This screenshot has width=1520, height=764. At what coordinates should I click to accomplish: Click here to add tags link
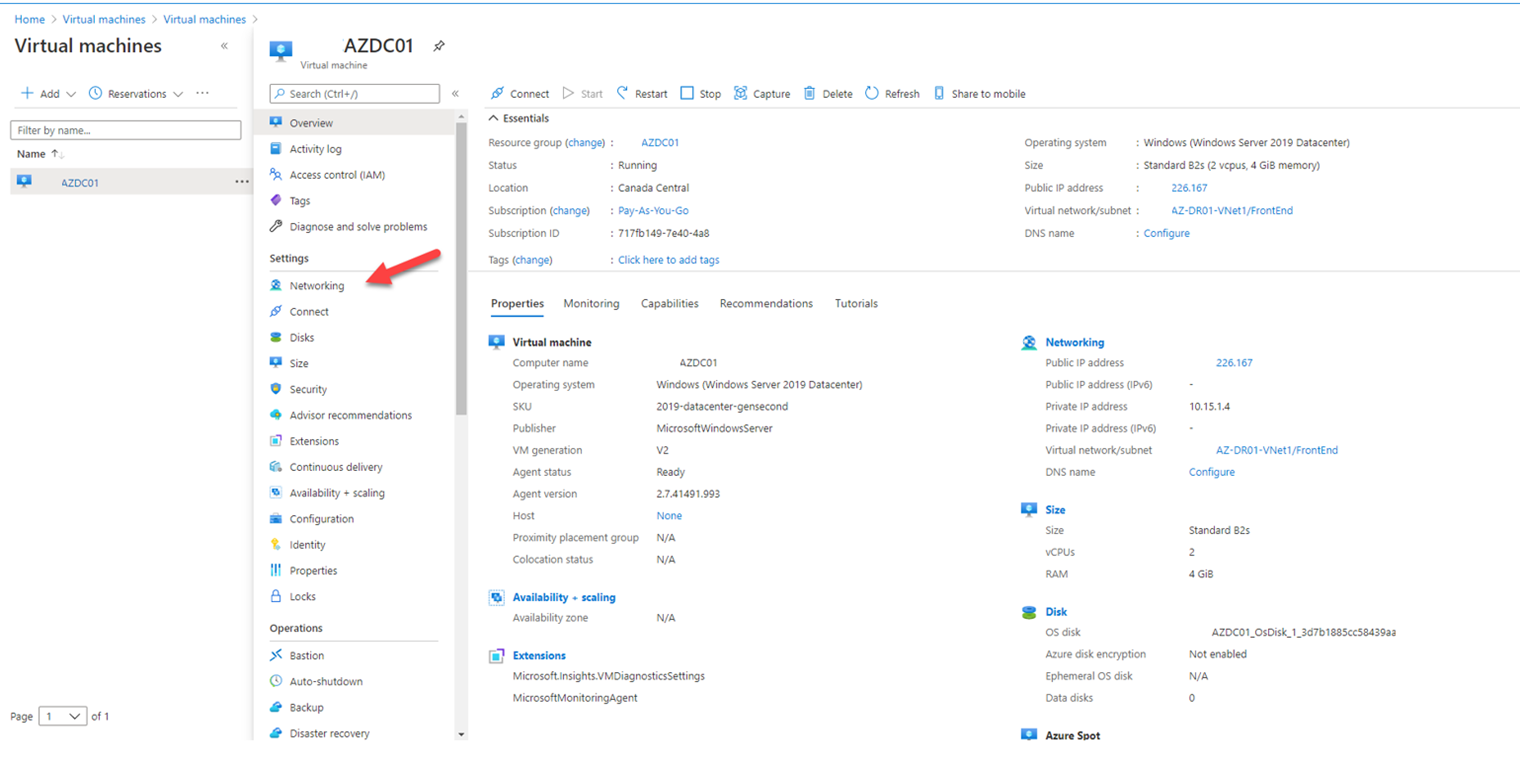(x=668, y=260)
